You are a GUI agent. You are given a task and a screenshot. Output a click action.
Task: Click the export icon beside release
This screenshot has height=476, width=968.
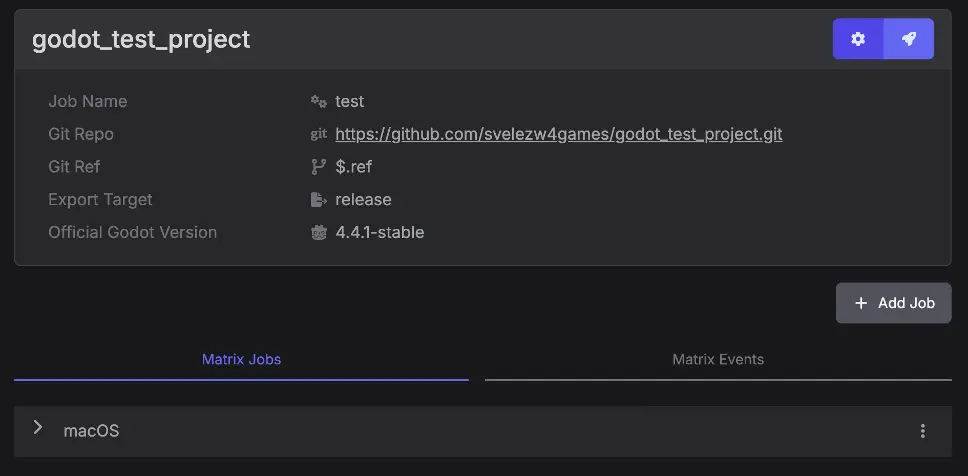[x=319, y=199]
